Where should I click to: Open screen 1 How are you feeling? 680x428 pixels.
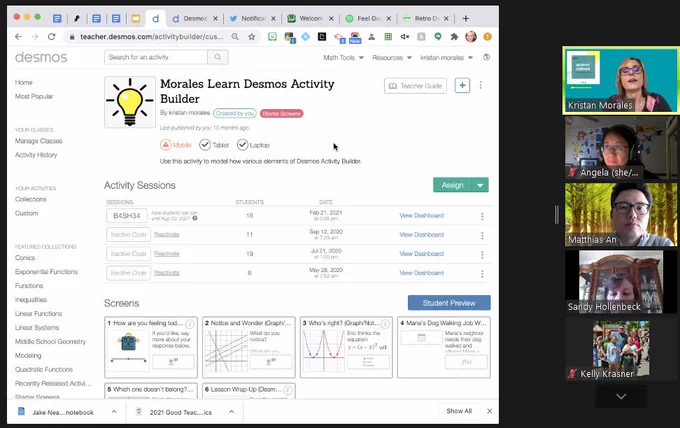click(151, 347)
